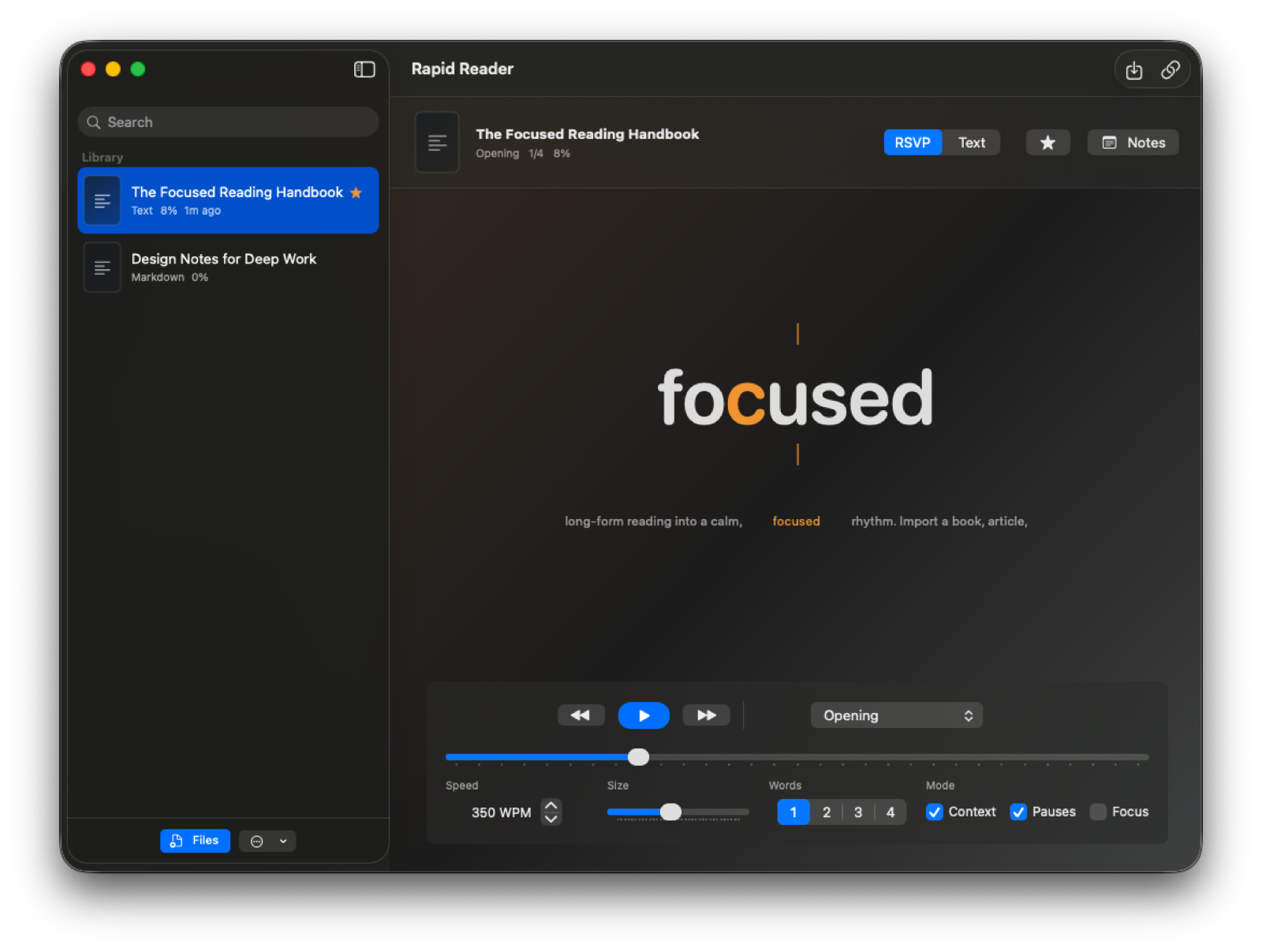1262x952 pixels.
Task: Switch to Text view
Action: click(972, 143)
